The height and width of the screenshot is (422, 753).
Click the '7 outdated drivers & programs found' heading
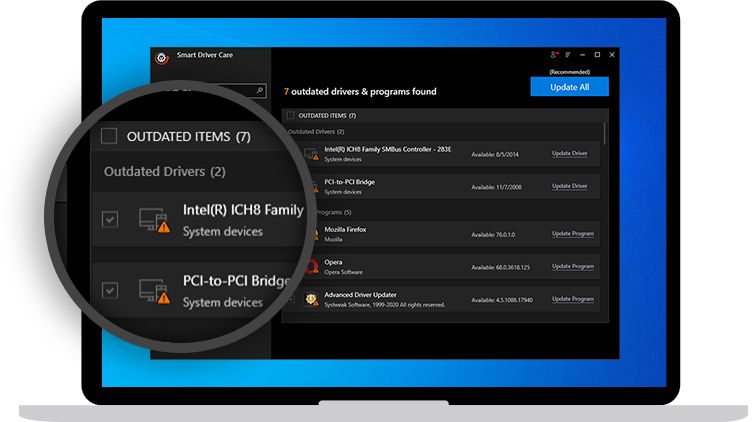click(x=360, y=92)
